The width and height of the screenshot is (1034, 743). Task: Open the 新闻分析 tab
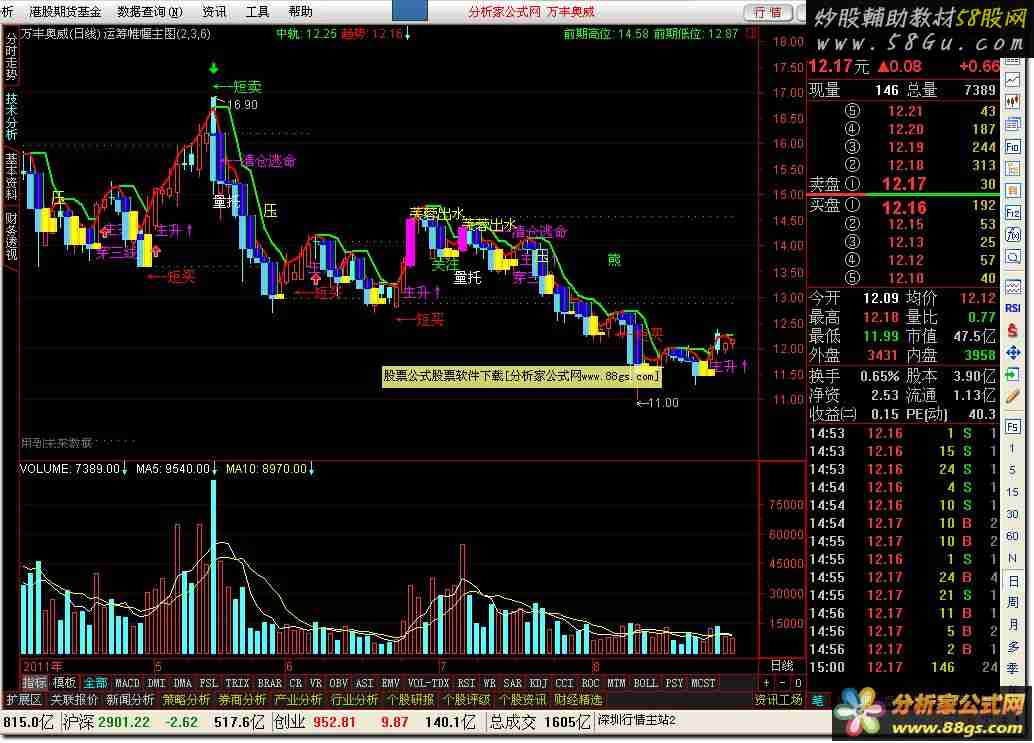(x=130, y=699)
